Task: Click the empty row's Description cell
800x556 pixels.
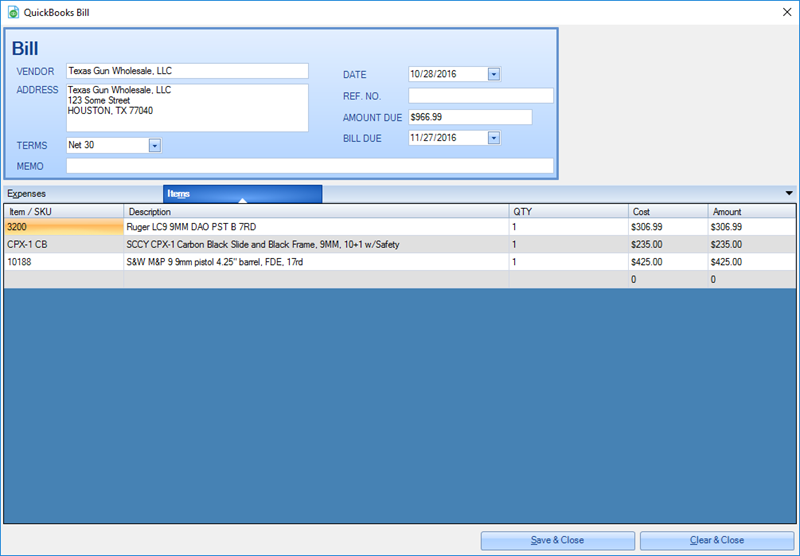Action: (316, 280)
